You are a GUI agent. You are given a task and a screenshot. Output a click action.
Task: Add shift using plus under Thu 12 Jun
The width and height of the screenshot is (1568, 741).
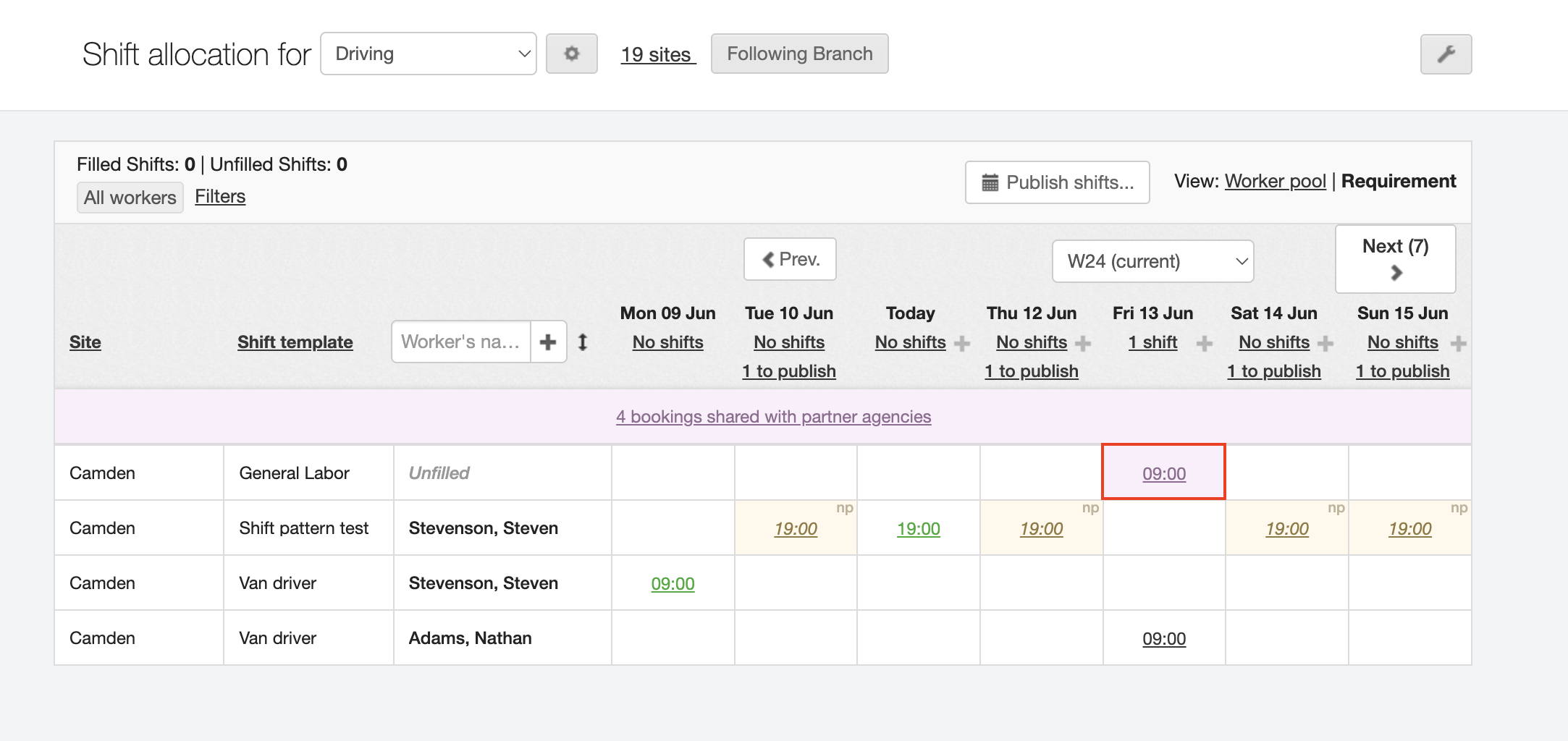point(1083,343)
